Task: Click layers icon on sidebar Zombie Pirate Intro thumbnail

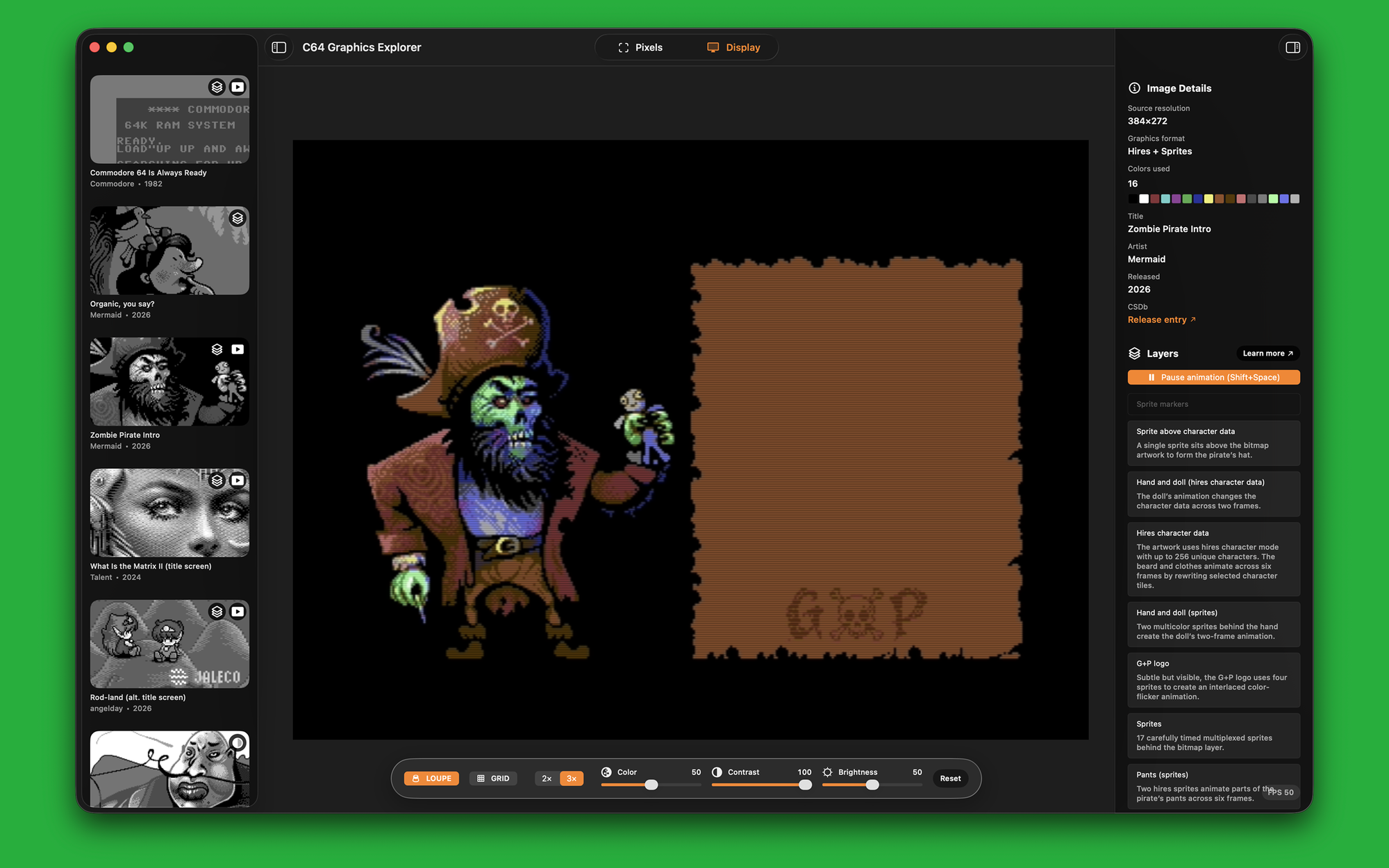Action: (217, 349)
